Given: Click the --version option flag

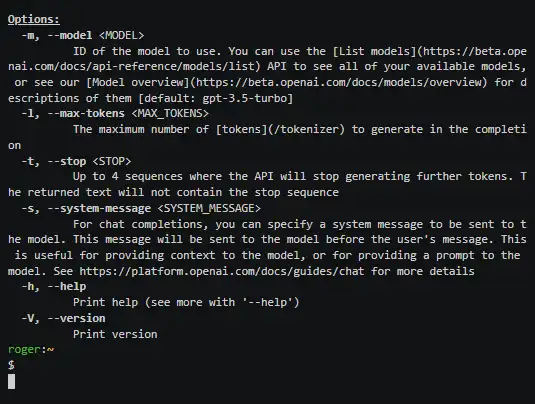Looking at the screenshot, I should [76, 318].
